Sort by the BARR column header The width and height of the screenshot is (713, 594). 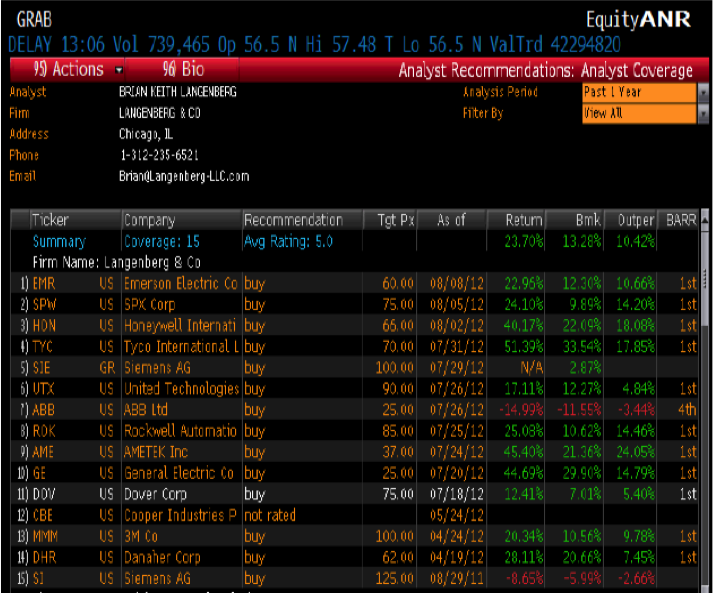(x=678, y=220)
